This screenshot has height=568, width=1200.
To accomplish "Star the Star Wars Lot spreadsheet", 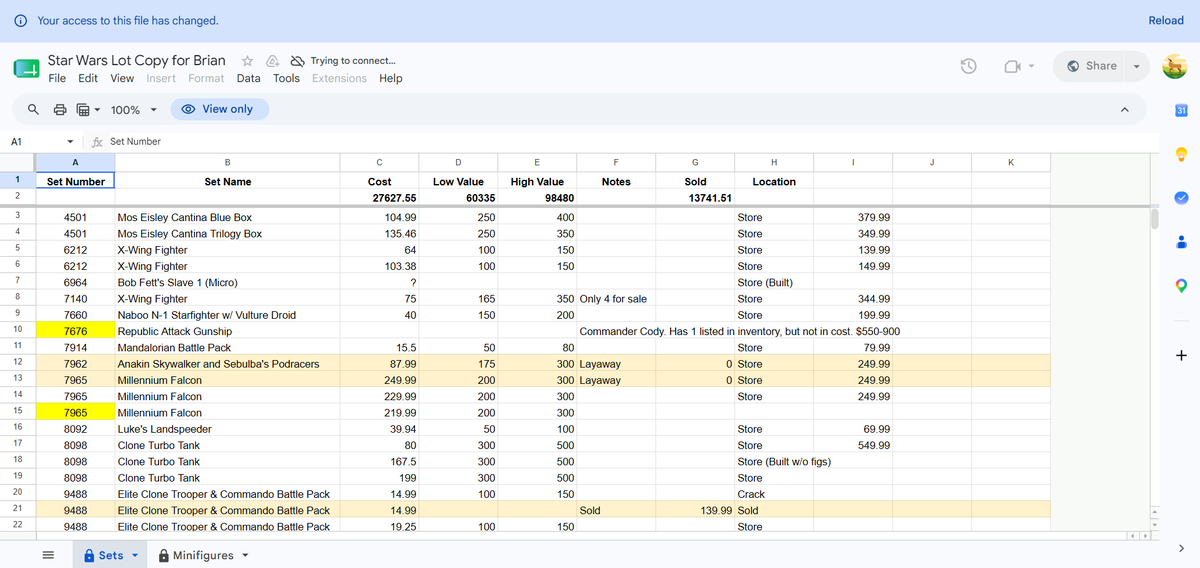I will tap(247, 61).
